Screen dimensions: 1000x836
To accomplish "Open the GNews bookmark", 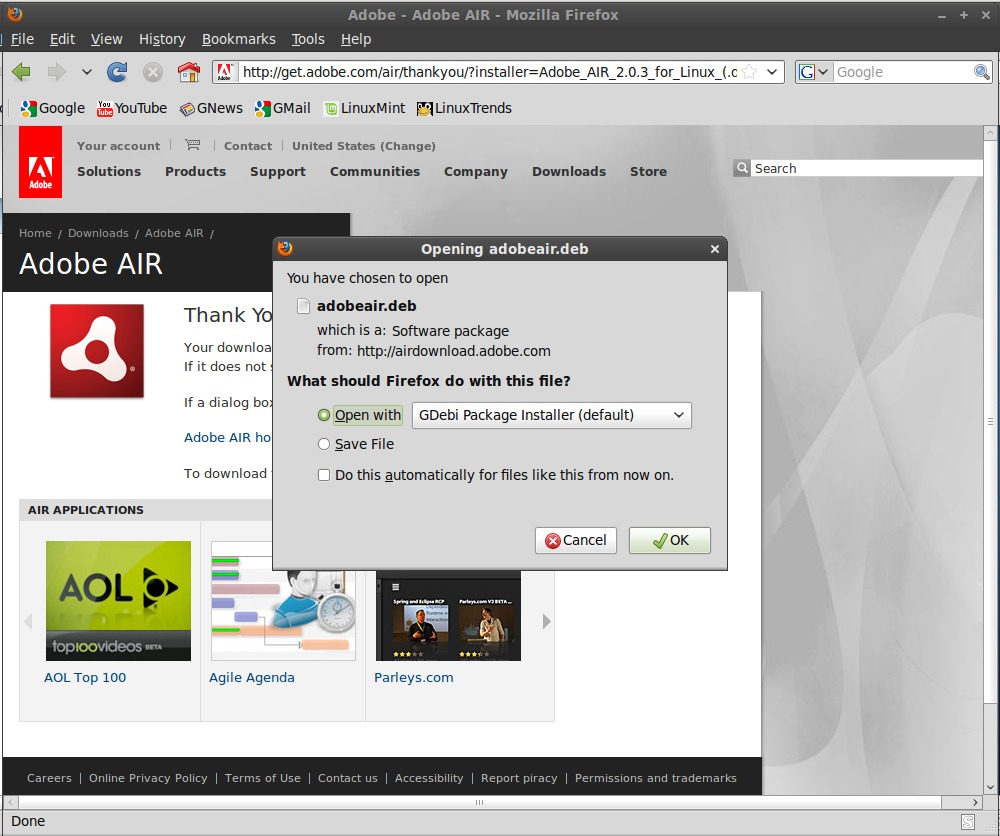I will click(x=211, y=108).
